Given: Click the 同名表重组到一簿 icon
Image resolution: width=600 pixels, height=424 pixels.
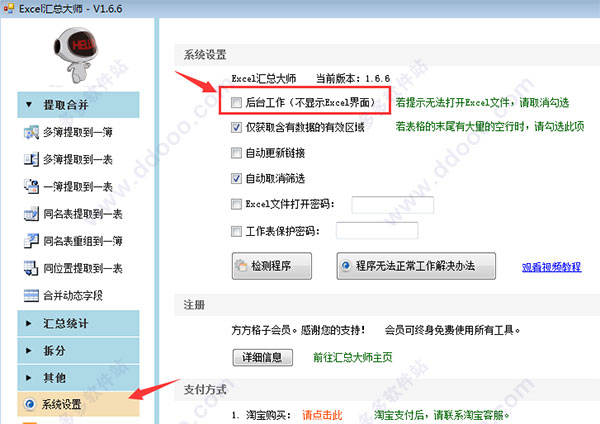Looking at the screenshot, I should [x=31, y=241].
